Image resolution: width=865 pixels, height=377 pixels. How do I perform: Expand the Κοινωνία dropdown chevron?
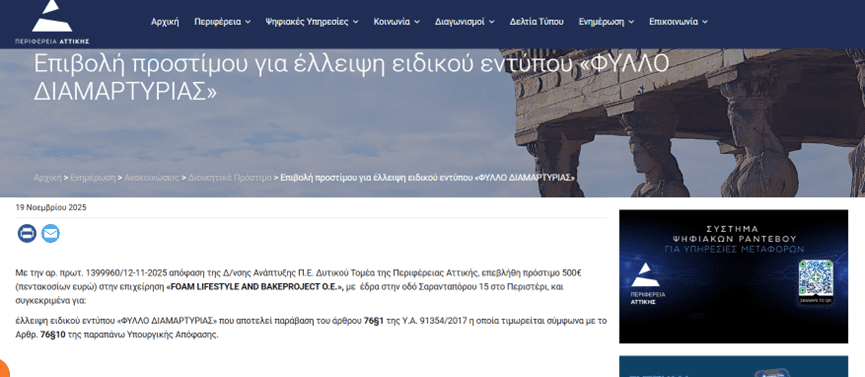(417, 22)
